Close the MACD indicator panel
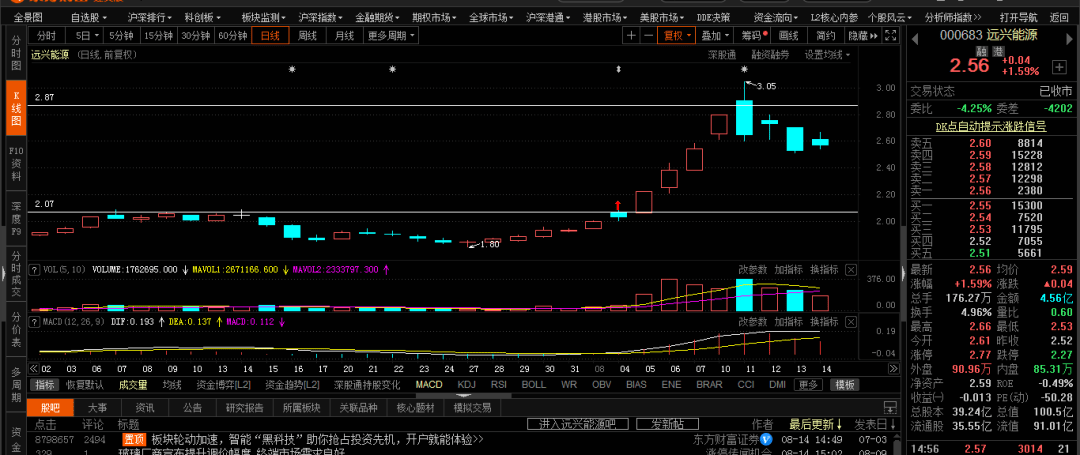1080x455 pixels. [851, 322]
